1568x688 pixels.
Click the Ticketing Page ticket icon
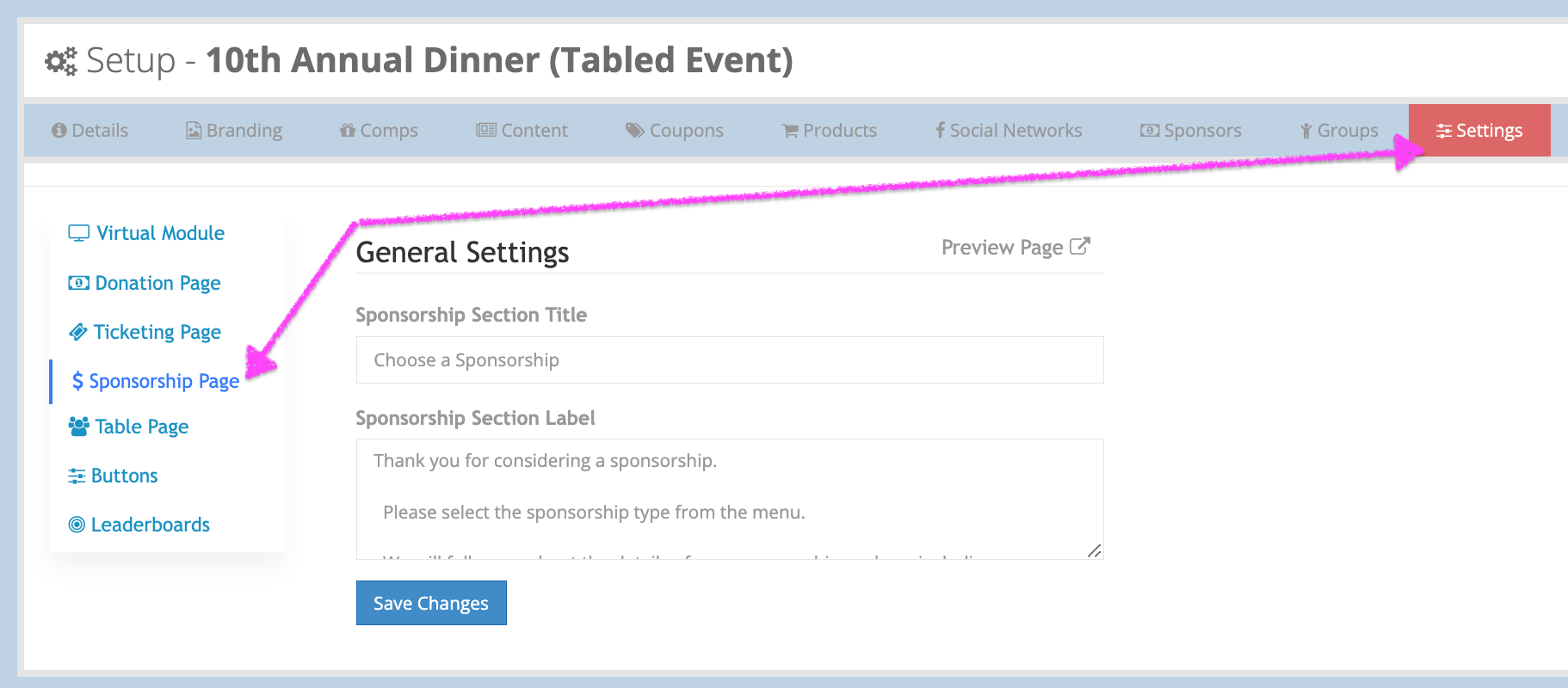pos(78,332)
